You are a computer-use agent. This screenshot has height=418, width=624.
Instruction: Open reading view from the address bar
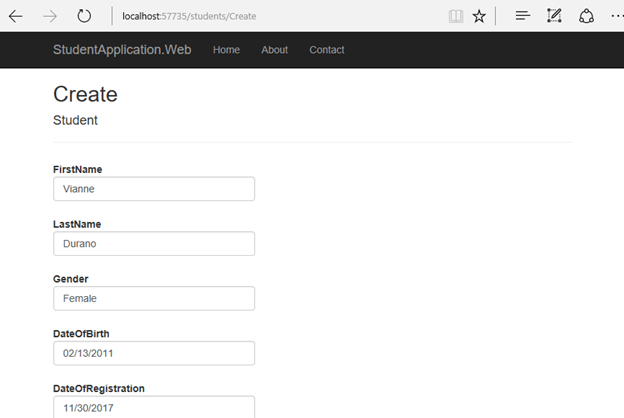click(456, 16)
